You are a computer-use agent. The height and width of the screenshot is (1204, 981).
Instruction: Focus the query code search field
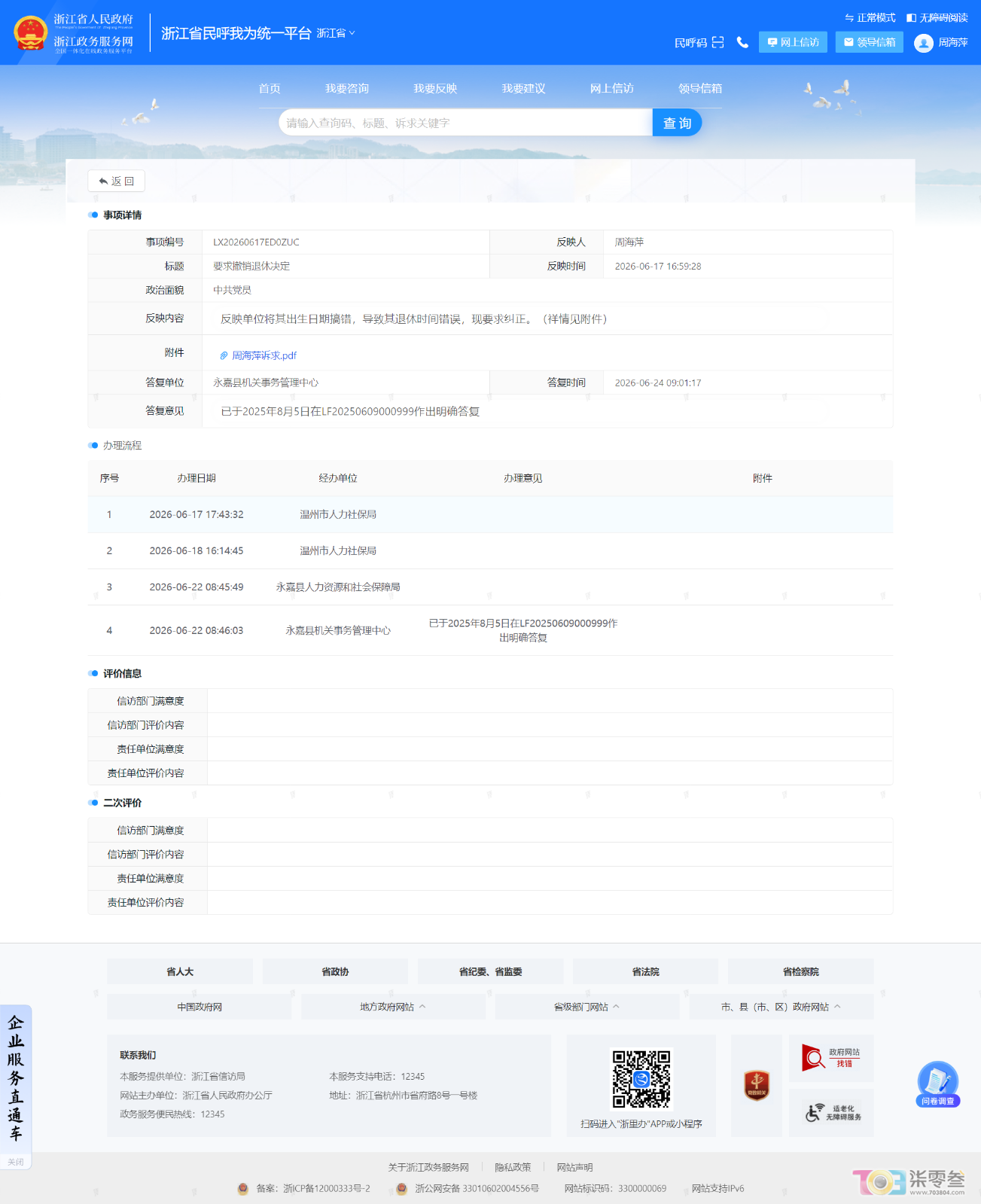(465, 123)
